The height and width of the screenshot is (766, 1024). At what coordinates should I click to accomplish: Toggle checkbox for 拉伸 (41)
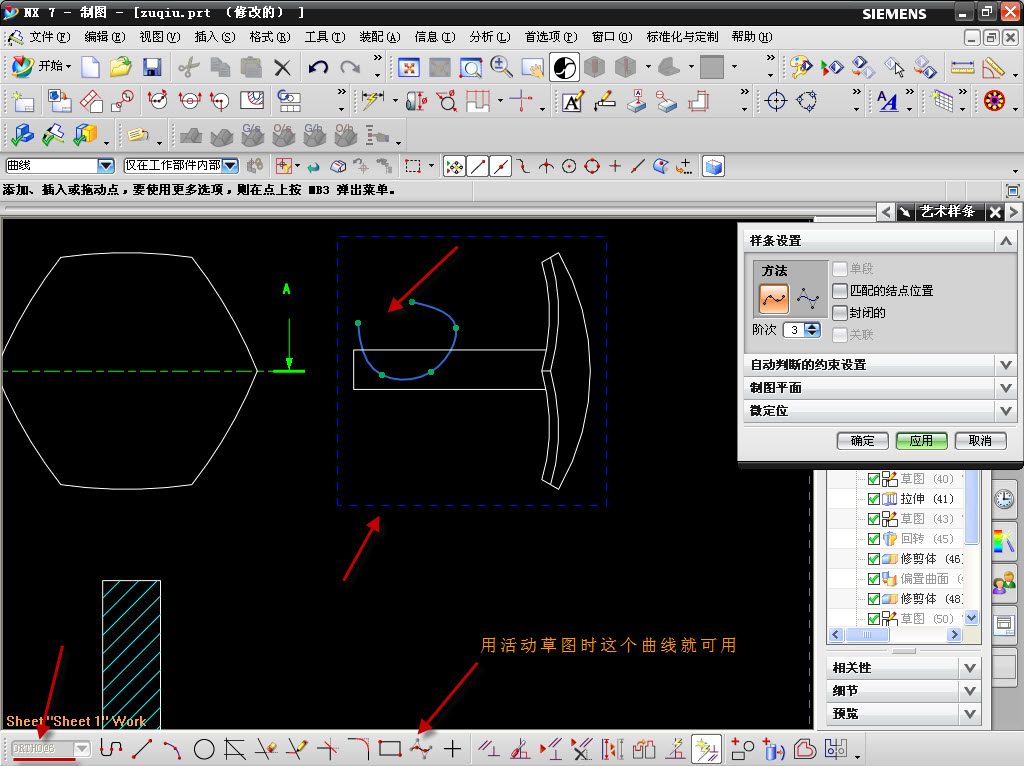pos(874,499)
